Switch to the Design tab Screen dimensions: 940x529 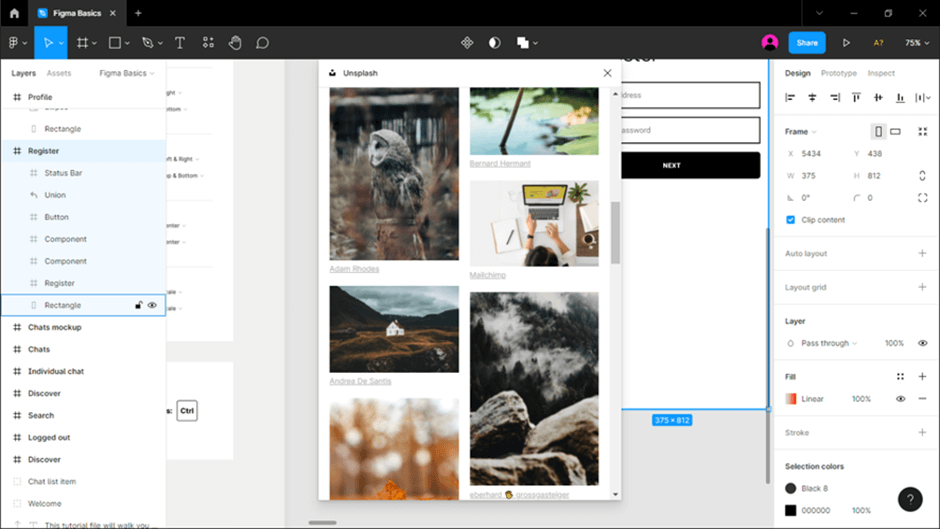coord(797,73)
